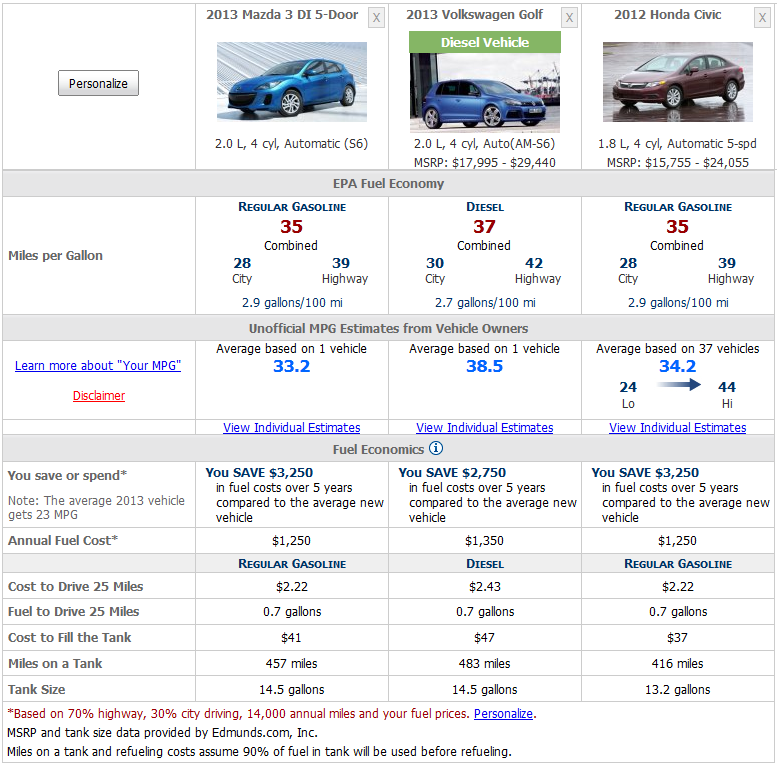View Individual Estimates for the Mazda 3
The width and height of the screenshot is (777, 765).
[x=291, y=427]
